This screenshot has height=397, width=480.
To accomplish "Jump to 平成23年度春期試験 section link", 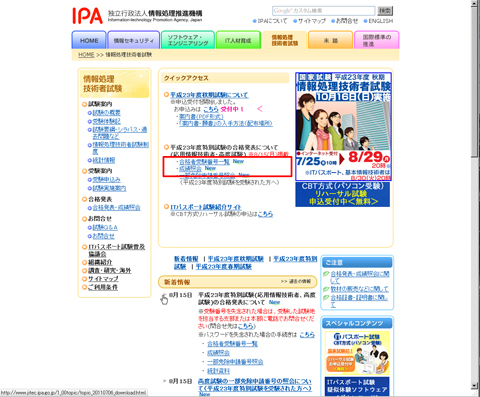I will [224, 267].
